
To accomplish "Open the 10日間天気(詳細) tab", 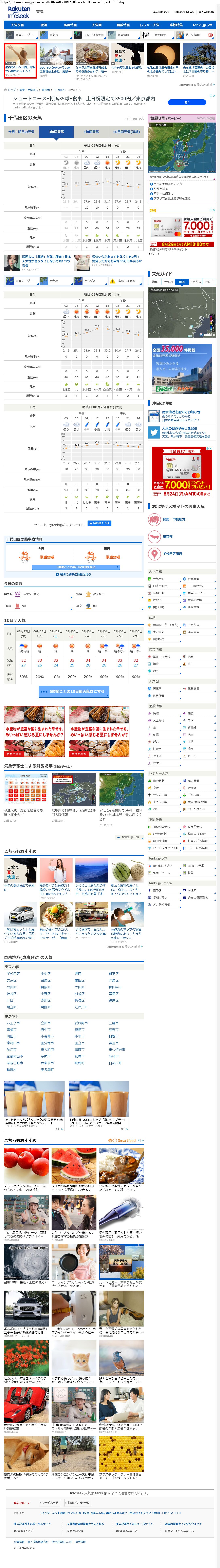I will tap(126, 131).
